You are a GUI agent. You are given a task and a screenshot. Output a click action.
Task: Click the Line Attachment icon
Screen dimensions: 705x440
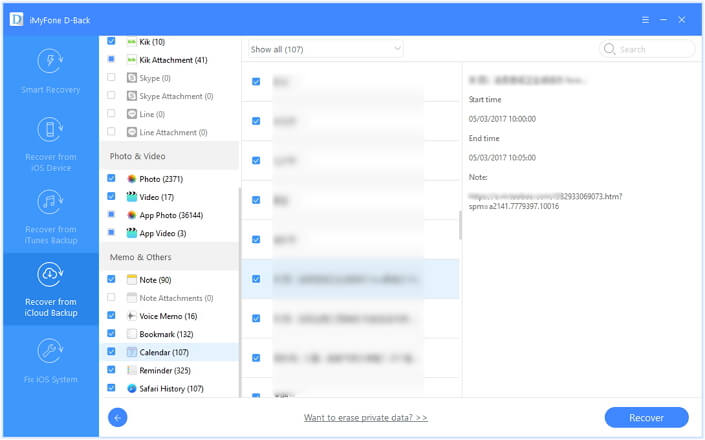coord(132,132)
